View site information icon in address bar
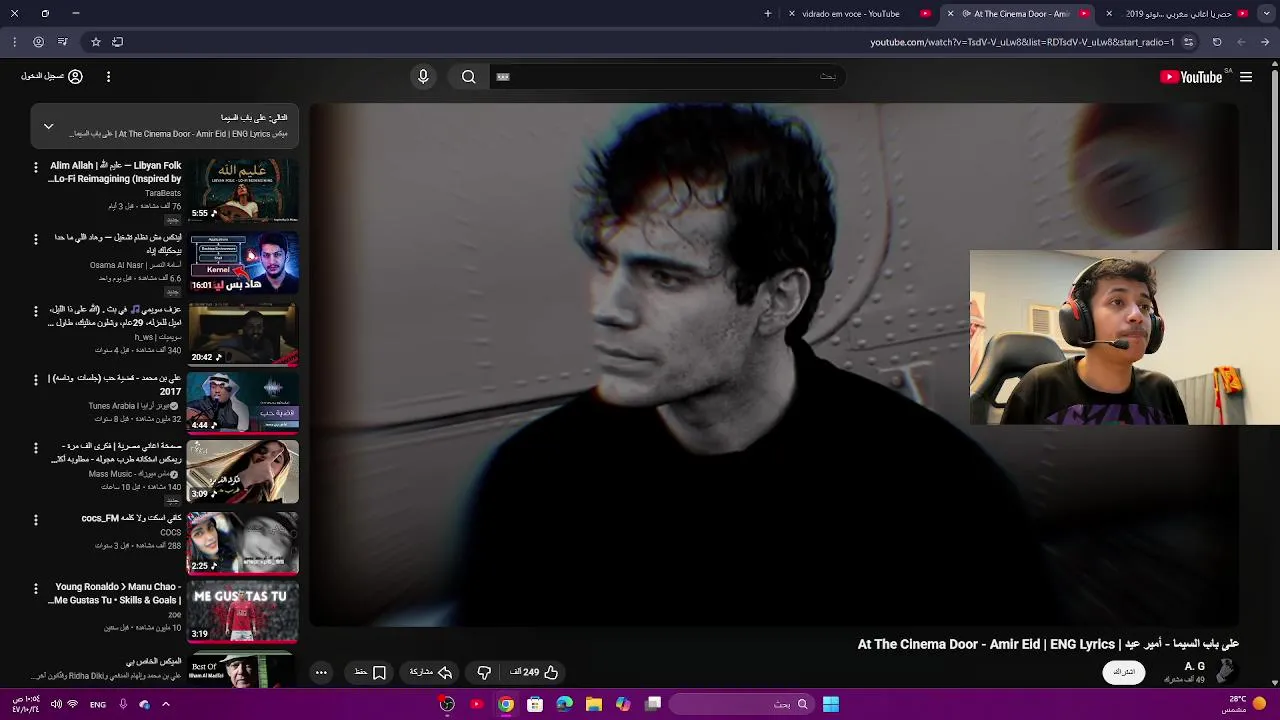This screenshot has height=720, width=1280. pyautogui.click(x=1188, y=42)
